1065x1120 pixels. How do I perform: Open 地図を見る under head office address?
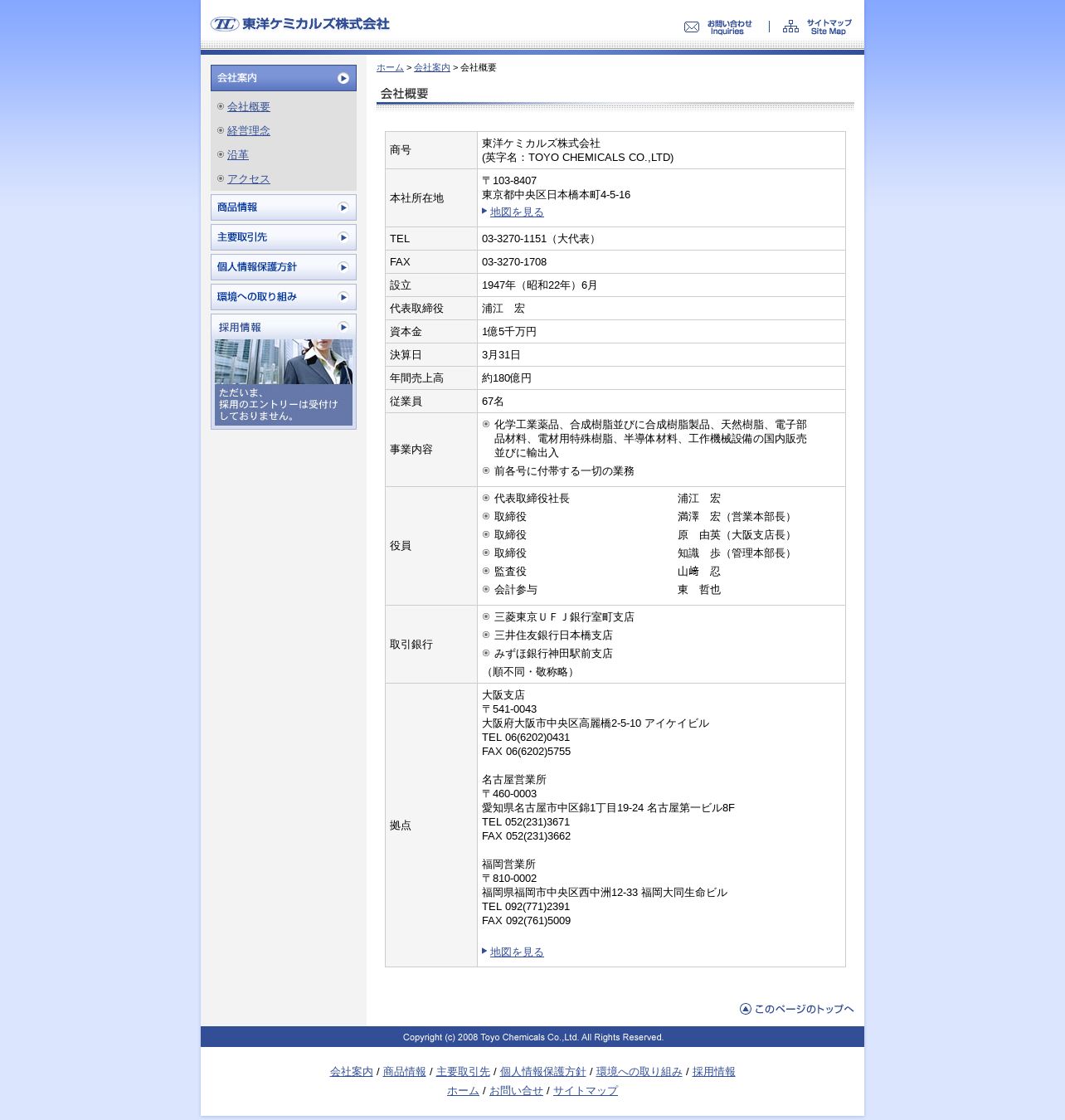coord(517,212)
